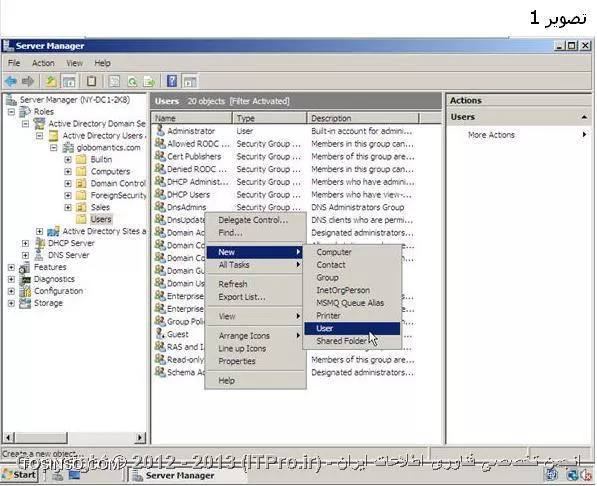Select Shared Folder in the New submenu
597x486 pixels.
click(x=352, y=341)
